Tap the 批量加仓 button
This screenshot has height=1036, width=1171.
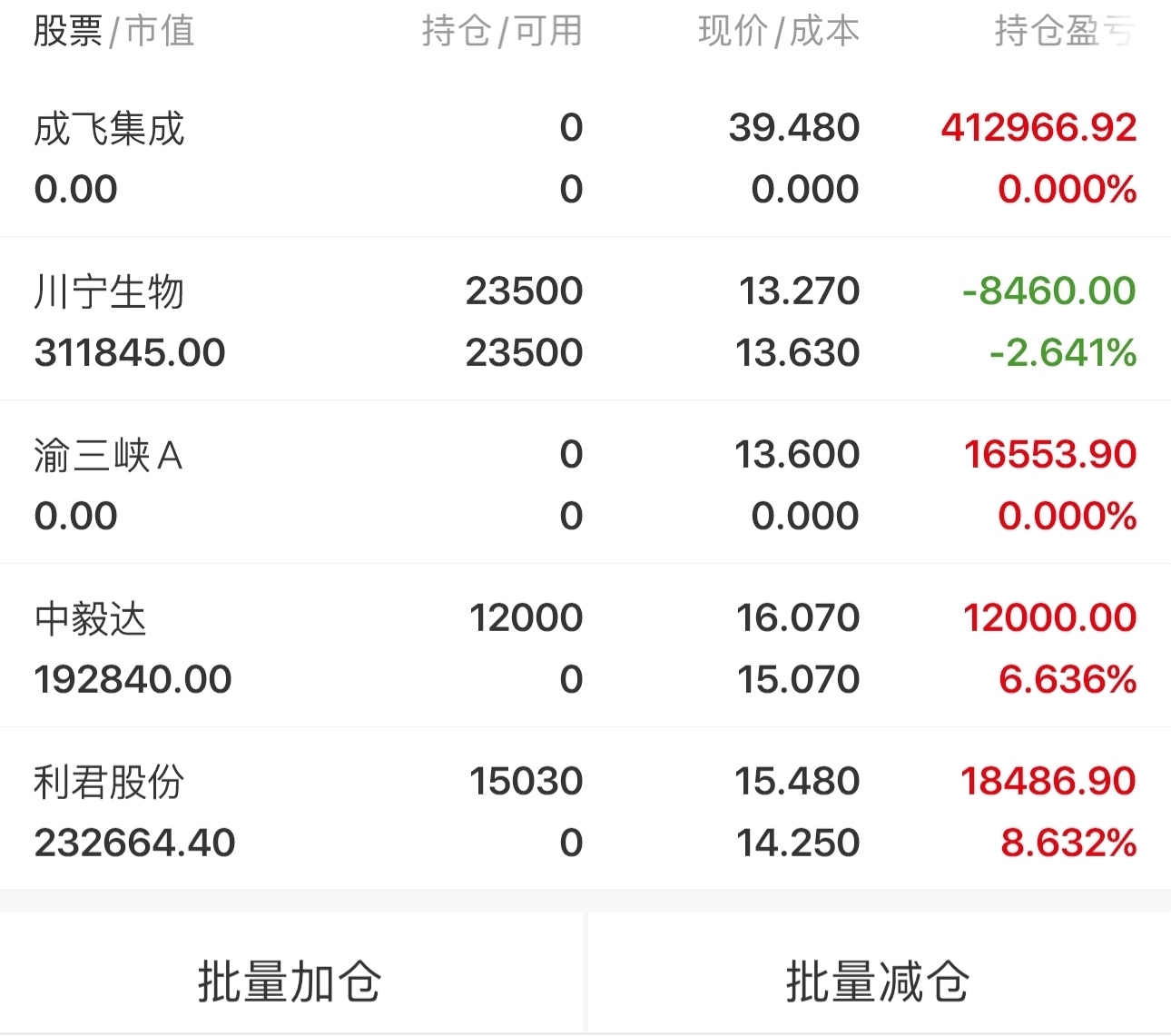[290, 981]
